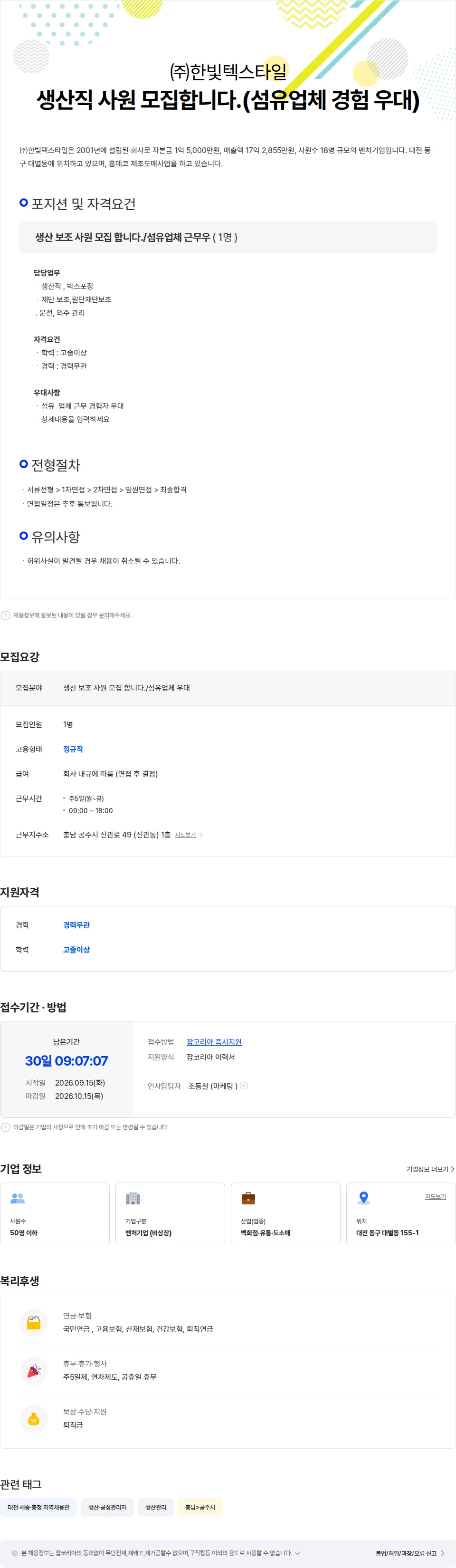Image resolution: width=456 pixels, height=1568 pixels.
Task: Click the blue circle bullet beside 전형절차
Action: tap(24, 464)
